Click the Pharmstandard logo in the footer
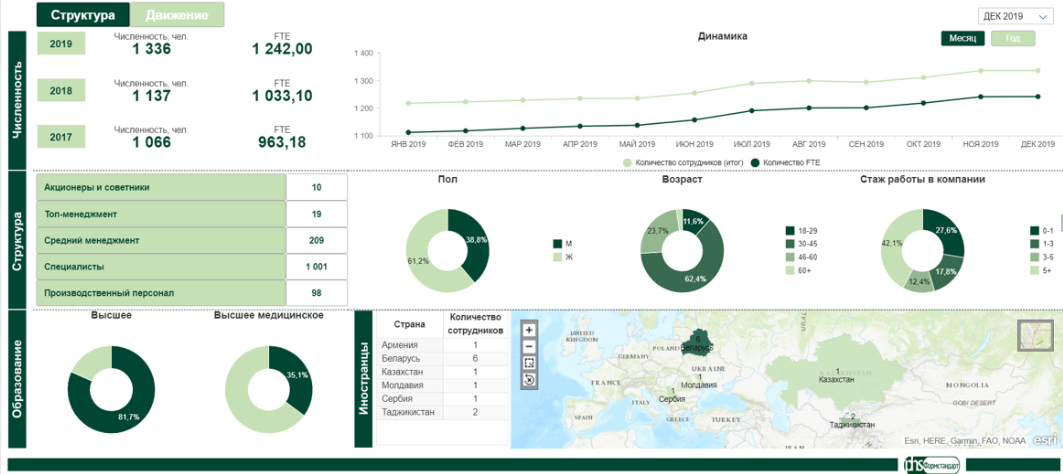Image resolution: width=1063 pixels, height=474 pixels. pyautogui.click(x=932, y=465)
